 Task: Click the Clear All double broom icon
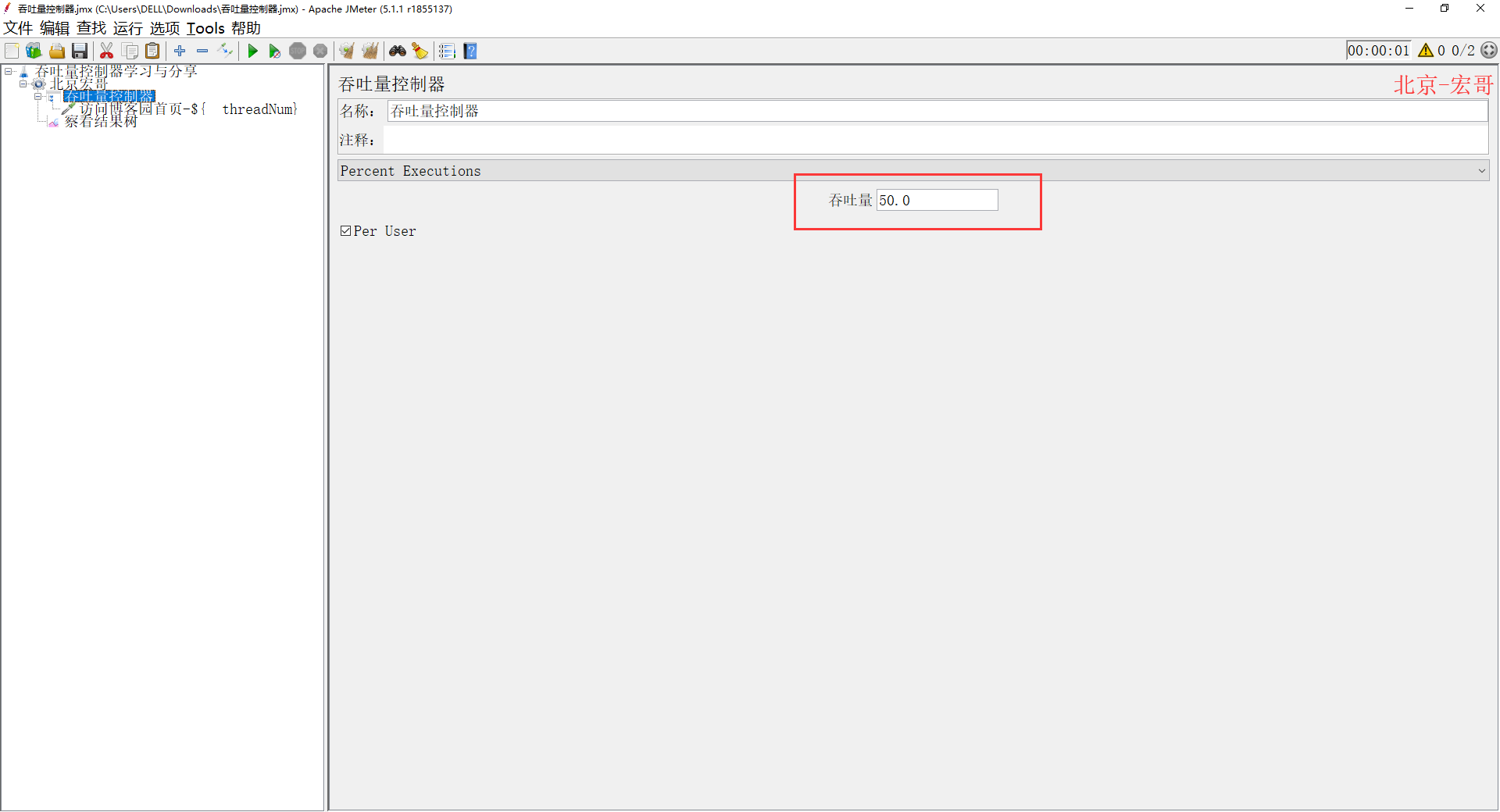pyautogui.click(x=370, y=51)
